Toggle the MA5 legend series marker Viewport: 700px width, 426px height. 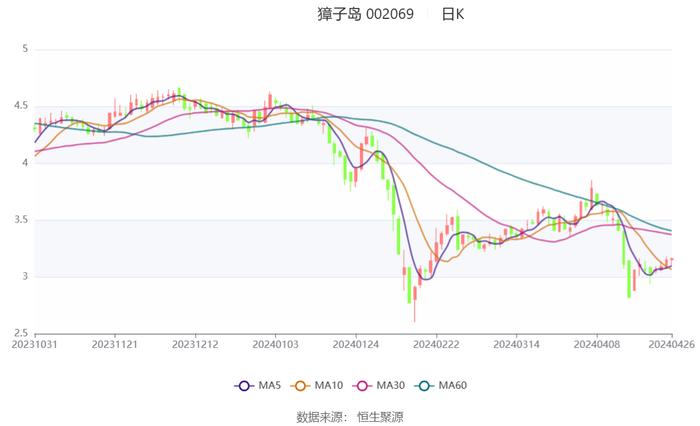point(246,386)
